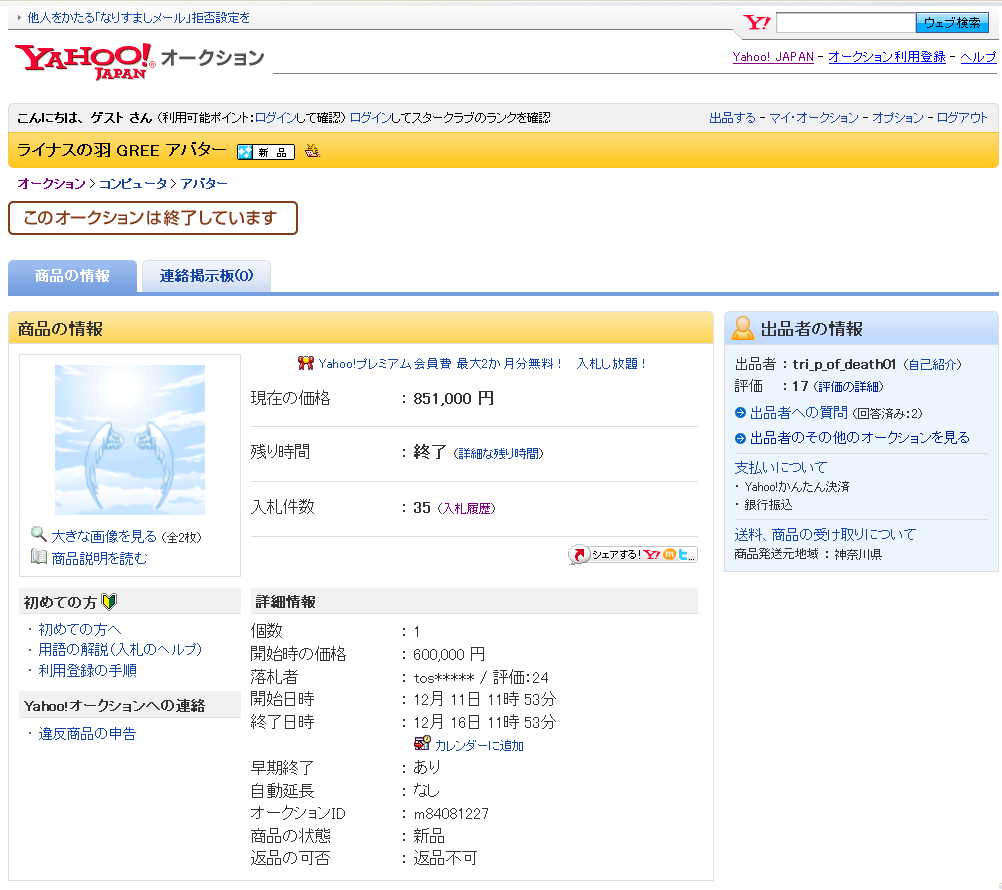Open 大きな画像を見る link
1002x890 pixels.
[x=104, y=537]
